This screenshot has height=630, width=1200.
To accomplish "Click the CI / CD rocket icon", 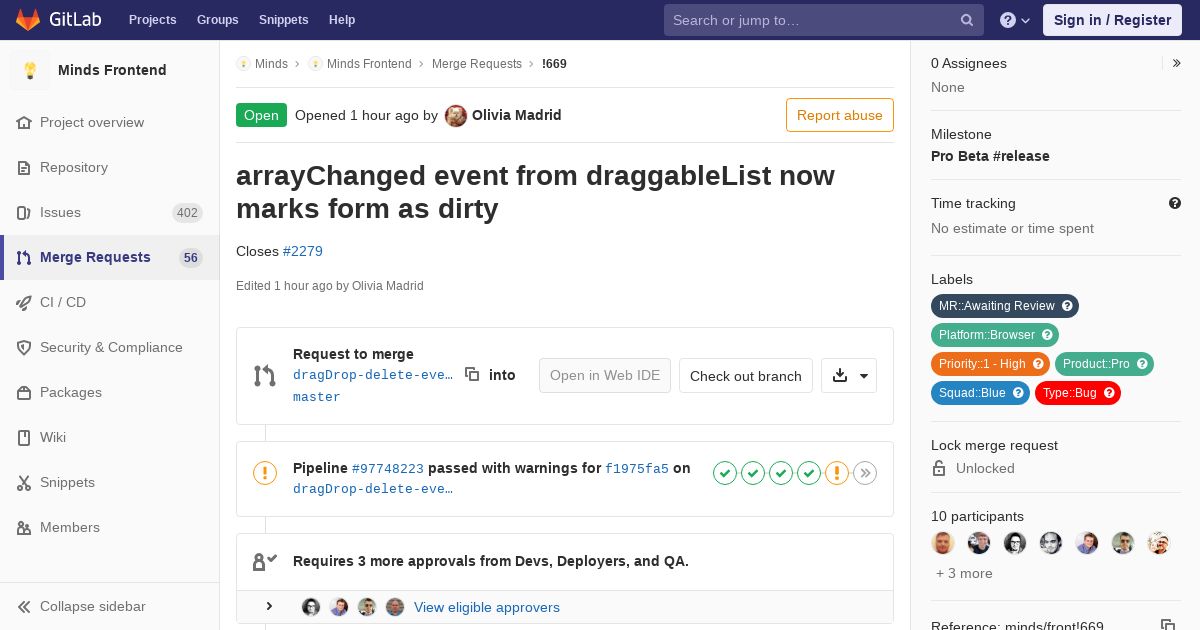I will click(24, 303).
